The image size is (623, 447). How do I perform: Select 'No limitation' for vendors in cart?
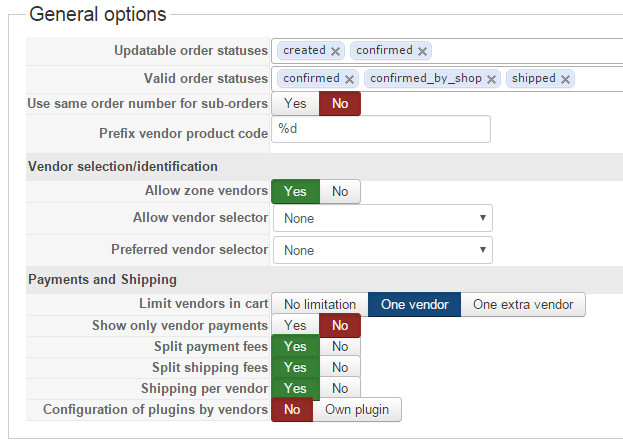click(x=320, y=305)
